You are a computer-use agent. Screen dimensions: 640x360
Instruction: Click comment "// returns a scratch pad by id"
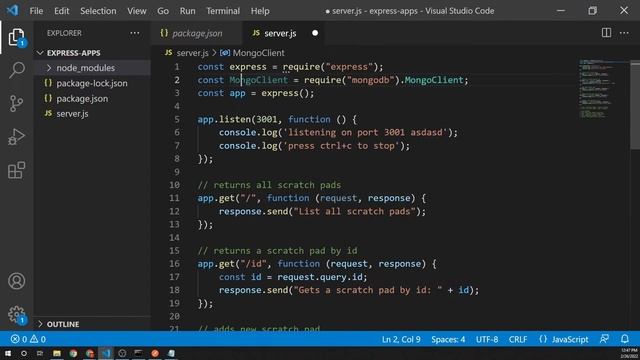tap(277, 251)
